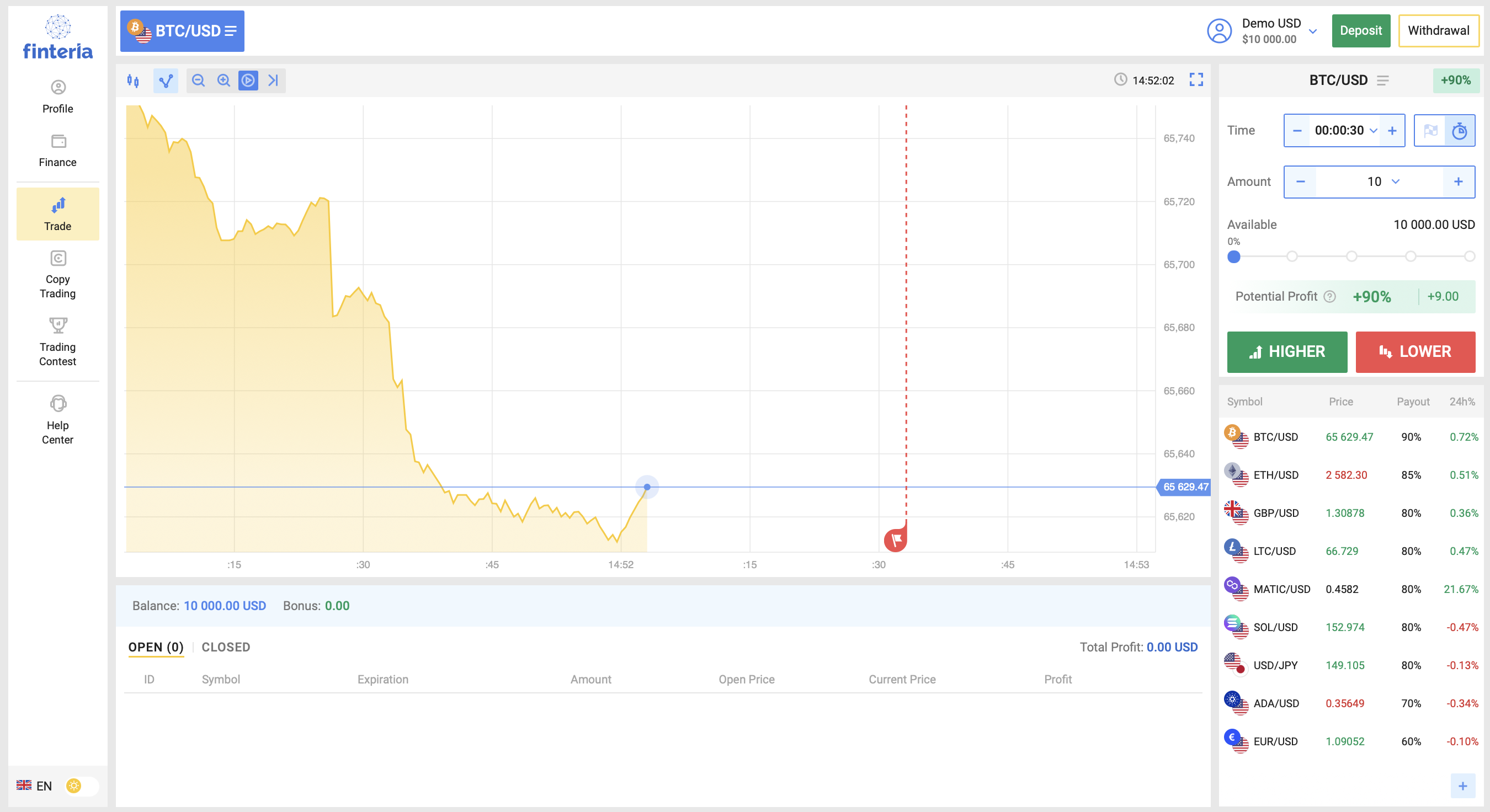
Task: Select ETH/USD in the symbol list
Action: 1275,475
